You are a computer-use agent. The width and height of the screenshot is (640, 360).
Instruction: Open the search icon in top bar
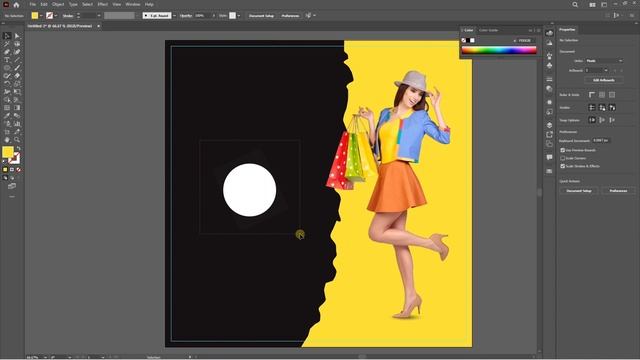(x=575, y=4)
